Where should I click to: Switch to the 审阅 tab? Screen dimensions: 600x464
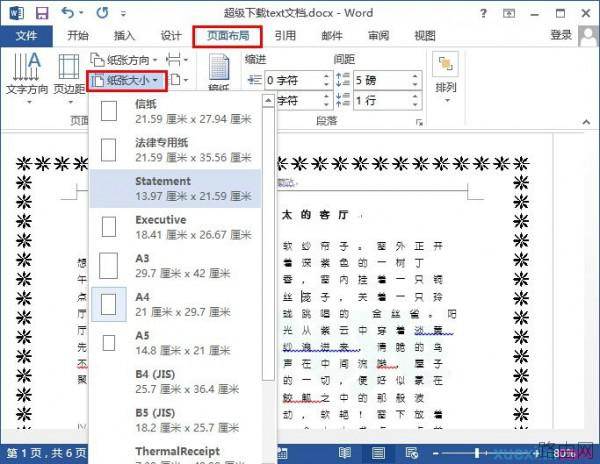(x=378, y=36)
